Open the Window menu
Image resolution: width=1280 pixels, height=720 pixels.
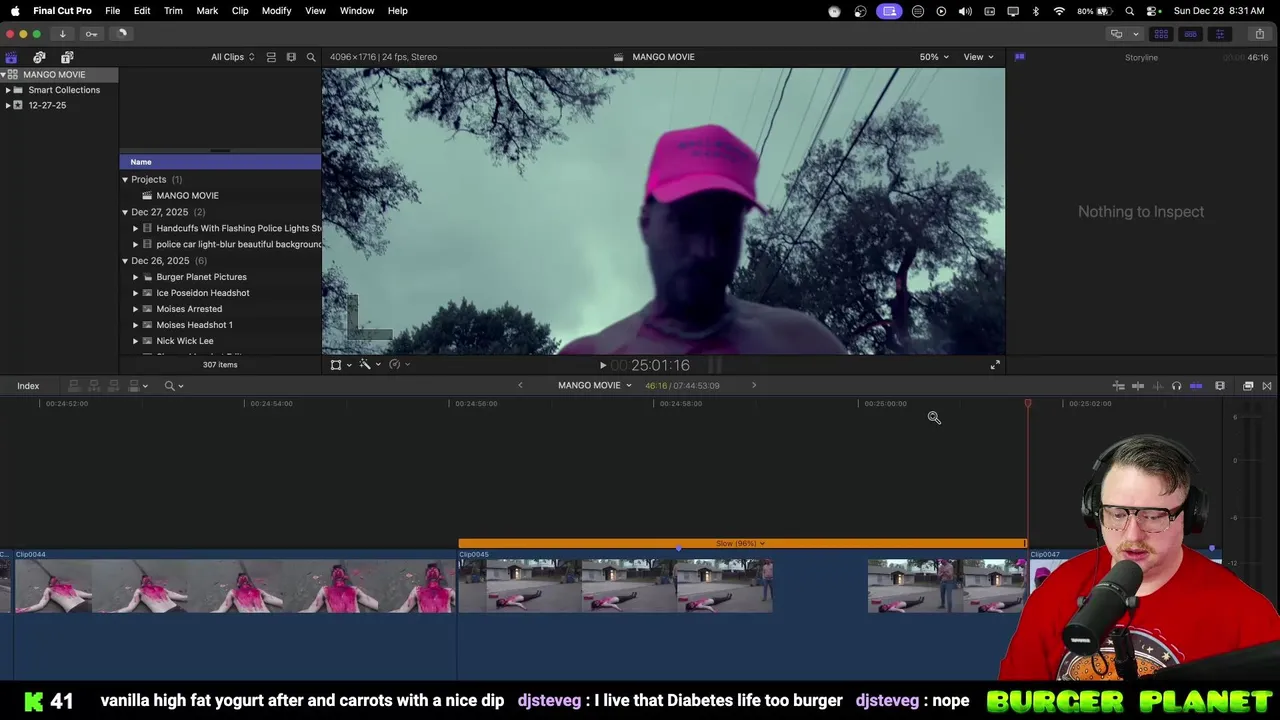coord(357,11)
